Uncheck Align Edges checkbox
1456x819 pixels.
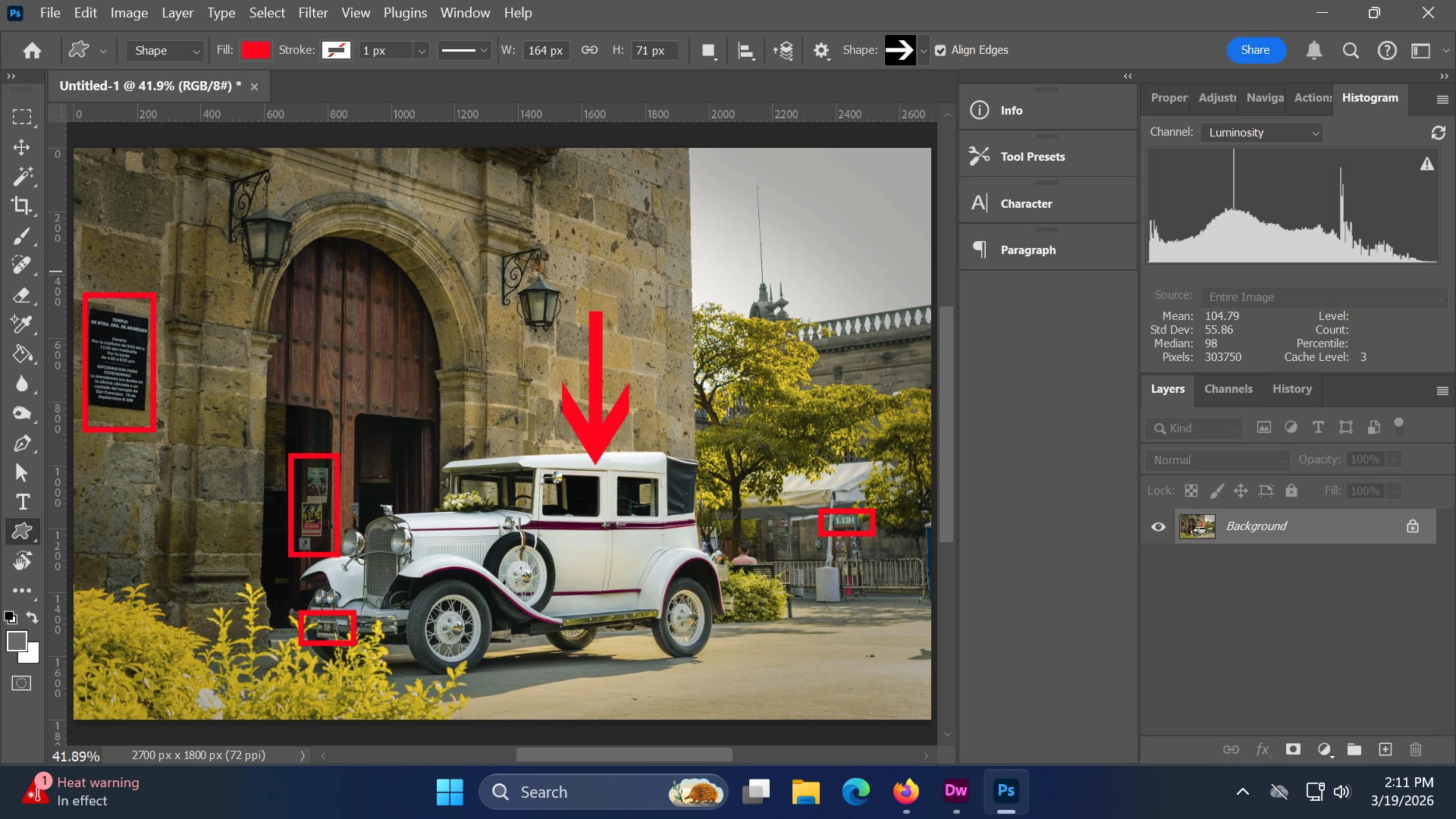[x=940, y=50]
